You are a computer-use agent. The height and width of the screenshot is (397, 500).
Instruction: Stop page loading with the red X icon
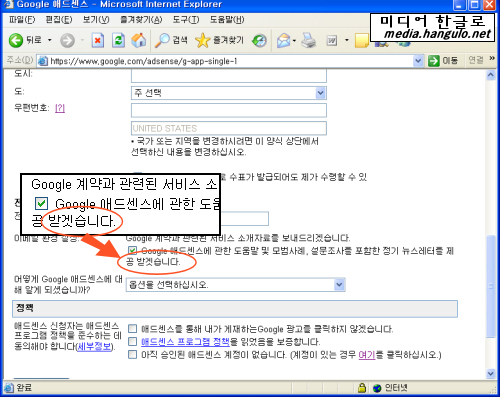tap(98, 40)
